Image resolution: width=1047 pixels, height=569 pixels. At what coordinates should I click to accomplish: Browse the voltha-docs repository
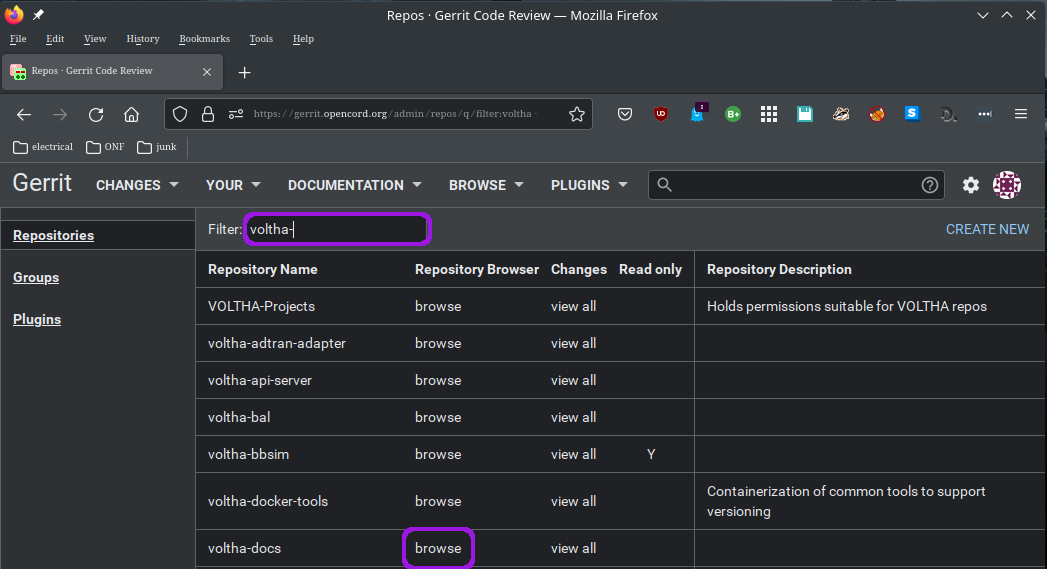point(438,548)
